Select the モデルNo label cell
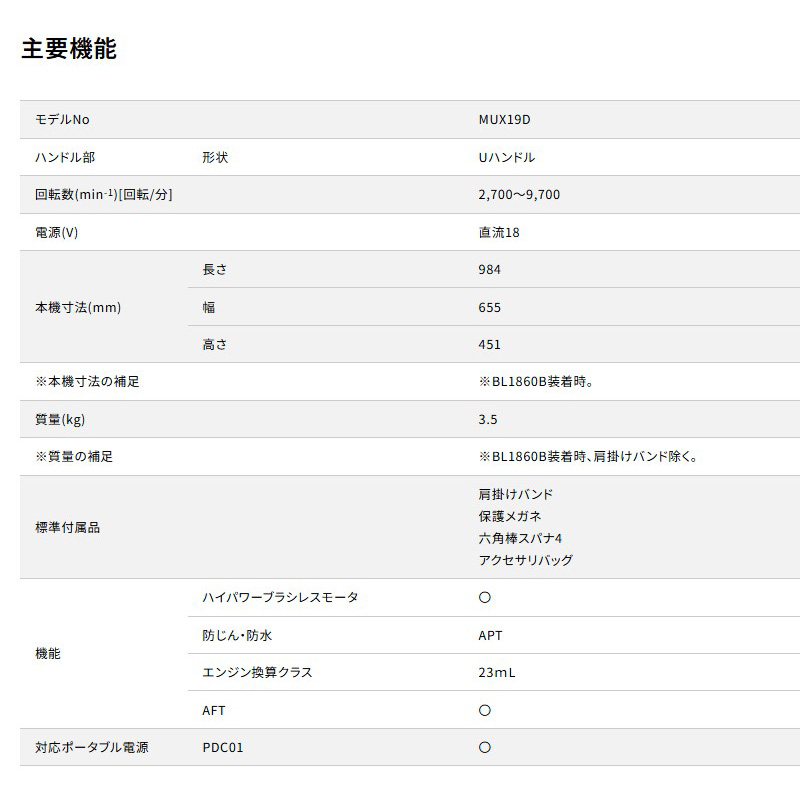Image resolution: width=800 pixels, height=800 pixels. pos(62,119)
